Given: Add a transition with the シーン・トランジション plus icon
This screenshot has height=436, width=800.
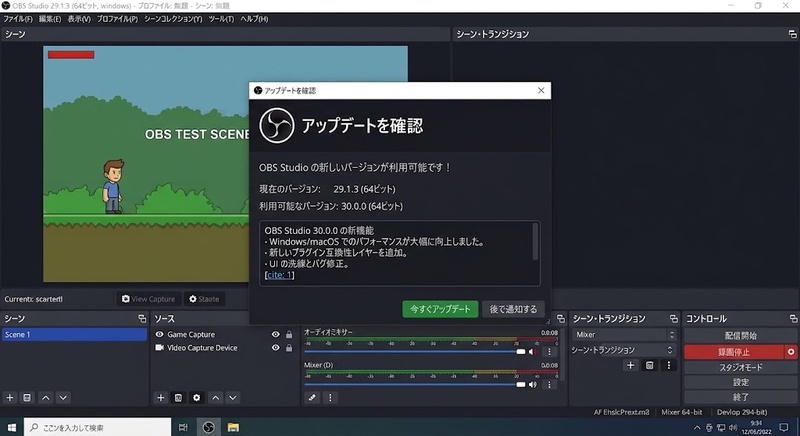Looking at the screenshot, I should click(x=631, y=365).
